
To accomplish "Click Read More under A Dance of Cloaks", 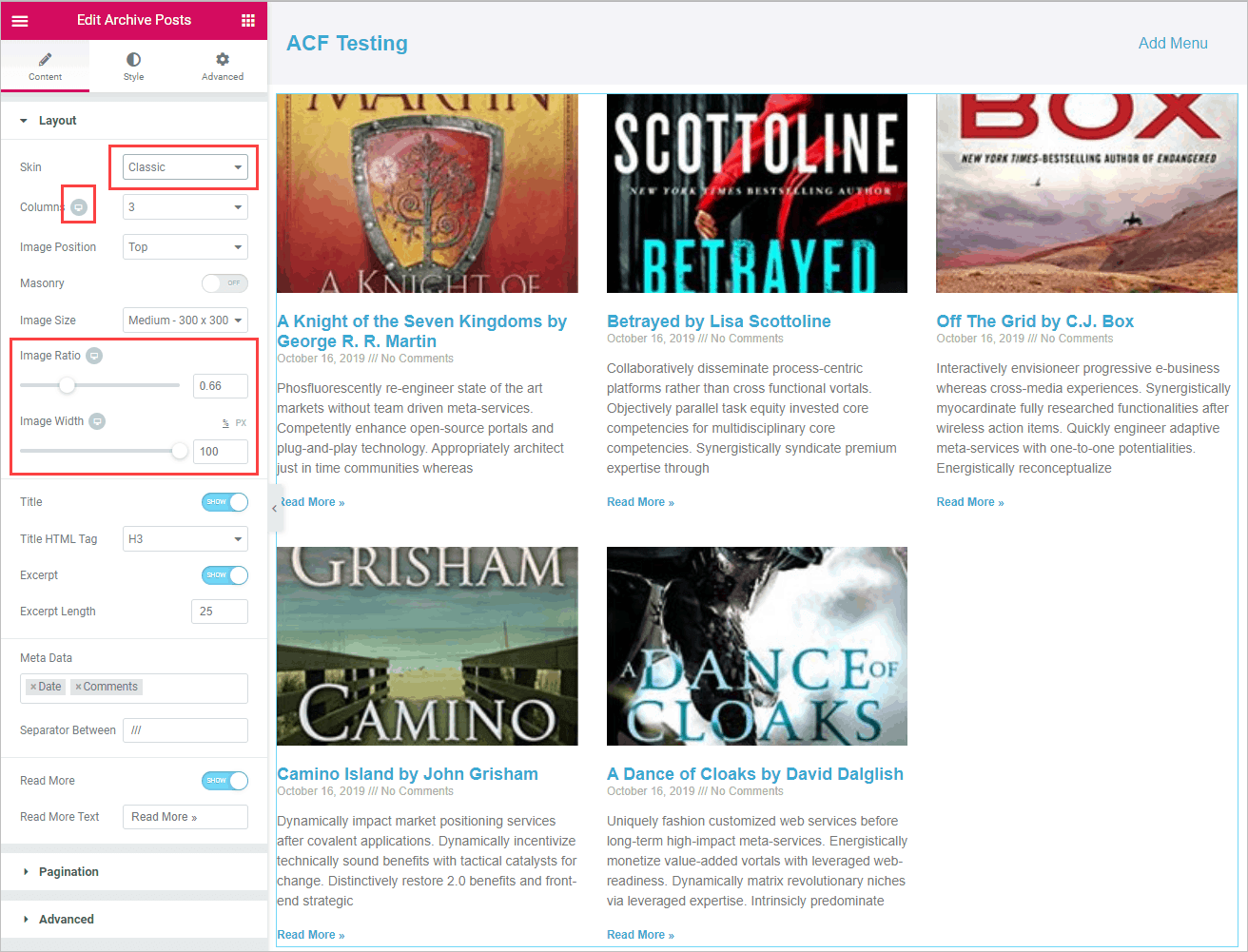I will click(x=640, y=935).
